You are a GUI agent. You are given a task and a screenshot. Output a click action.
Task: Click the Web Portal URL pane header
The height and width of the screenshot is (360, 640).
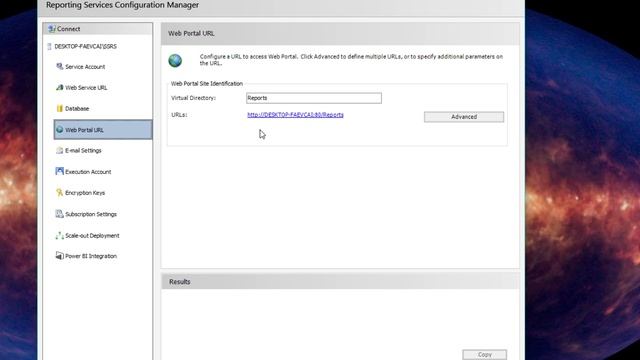340,33
